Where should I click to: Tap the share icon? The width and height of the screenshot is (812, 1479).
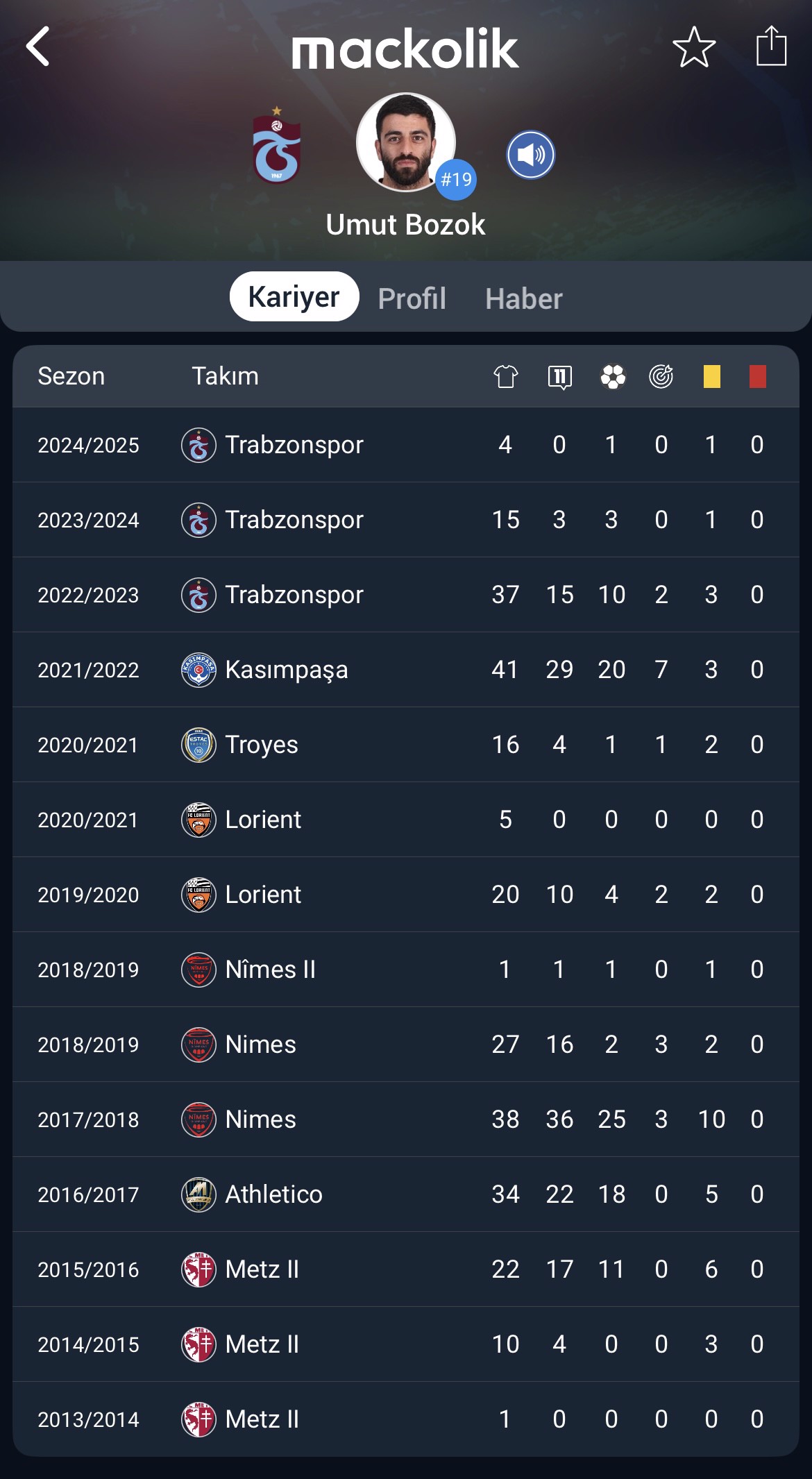point(771,46)
